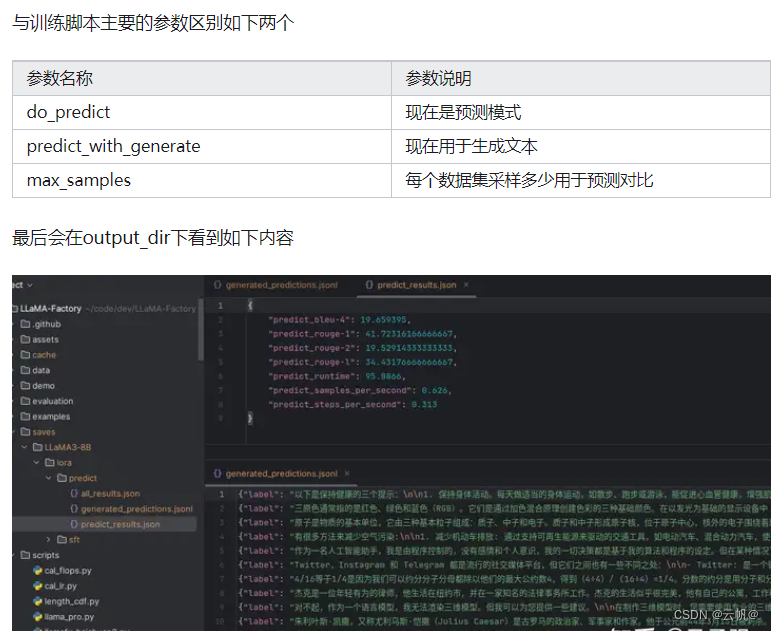This screenshot has height=631, width=774.
Task: Collapse the predict folder chevron
Action: [x=48, y=477]
